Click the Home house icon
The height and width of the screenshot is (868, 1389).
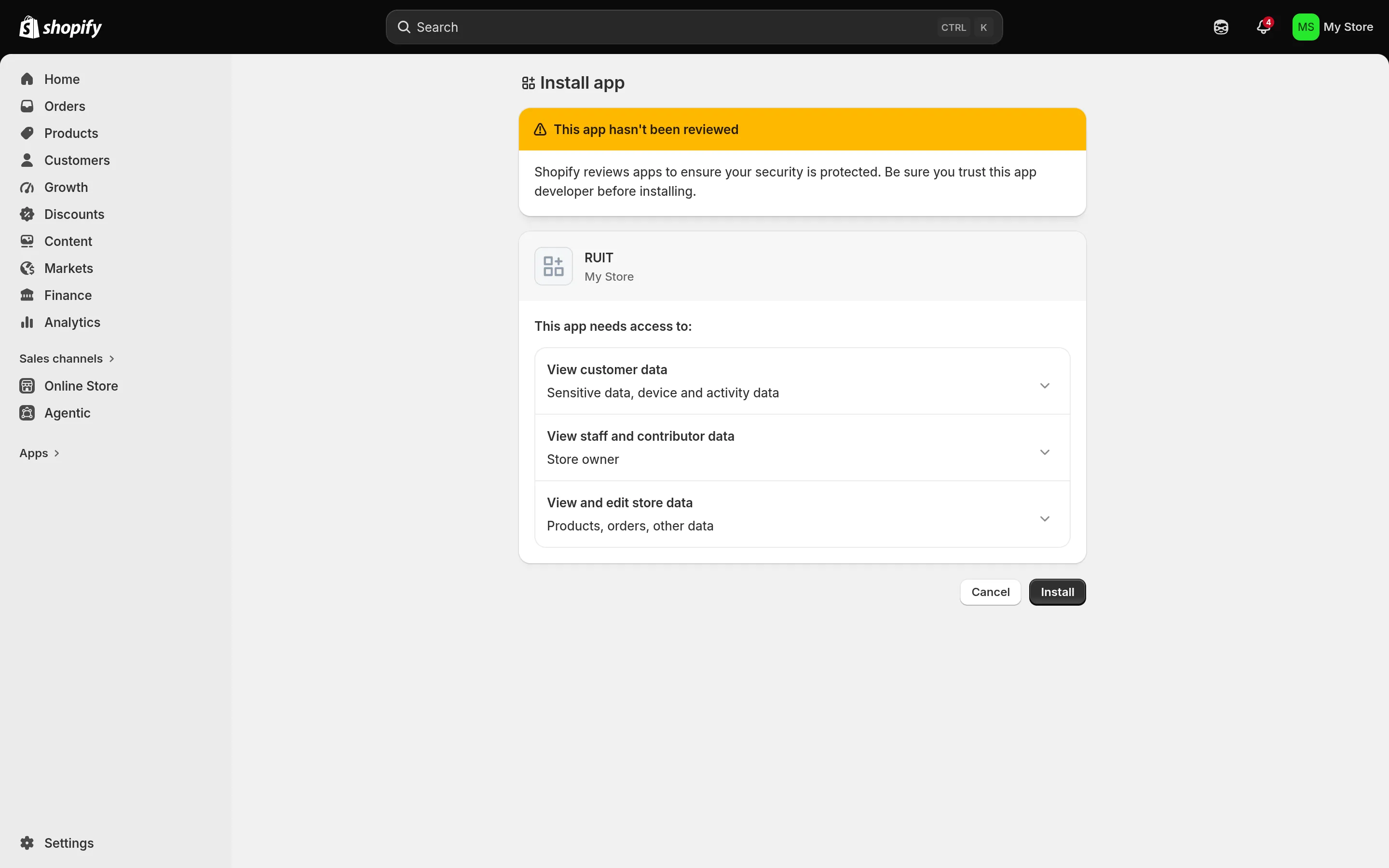click(x=27, y=79)
